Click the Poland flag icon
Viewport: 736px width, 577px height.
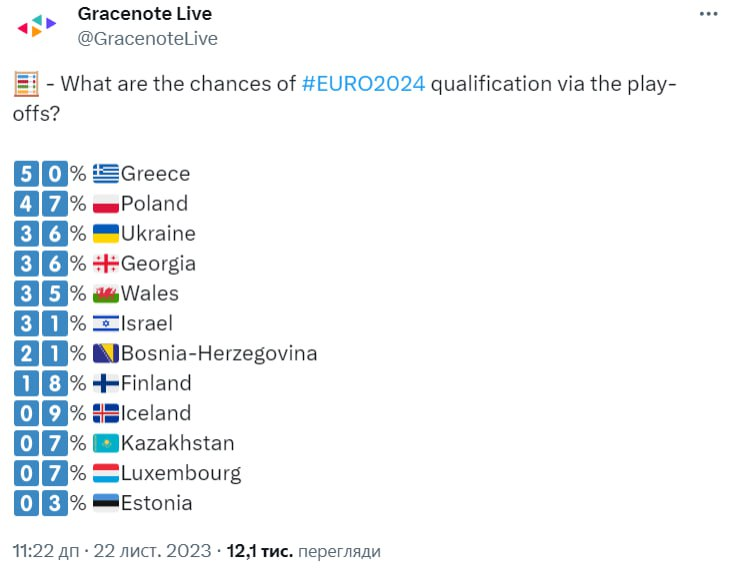coord(105,204)
